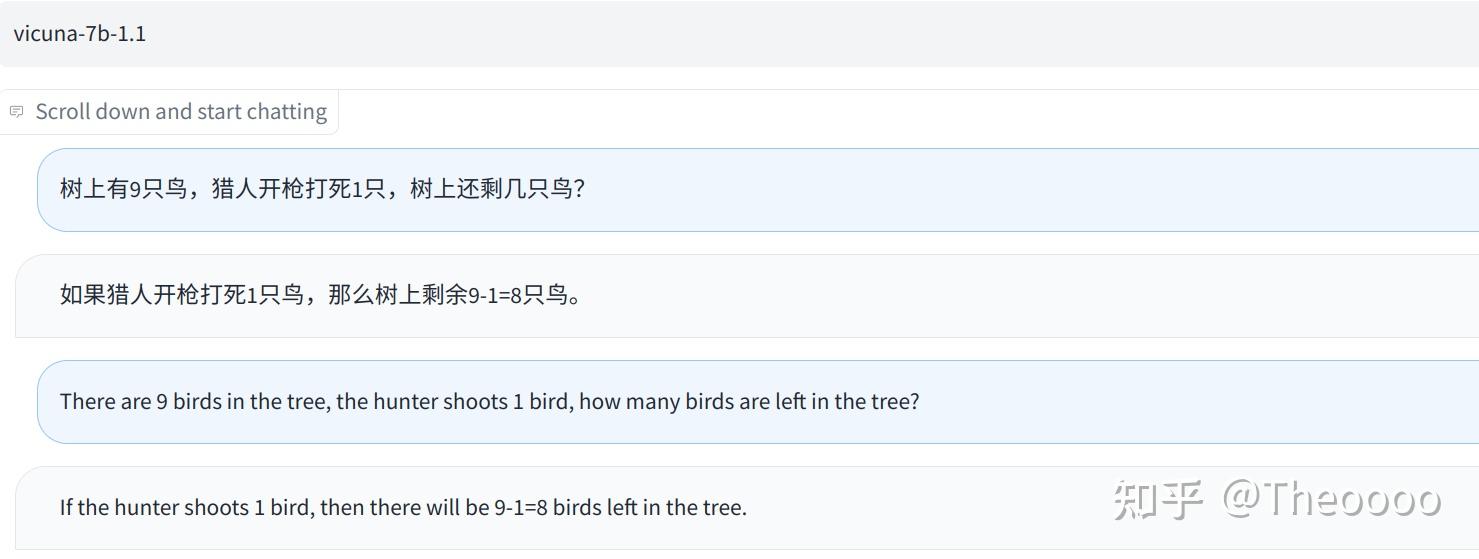Click the 9-1=8 equation in the English reply
1479x559 pixels.
click(521, 508)
